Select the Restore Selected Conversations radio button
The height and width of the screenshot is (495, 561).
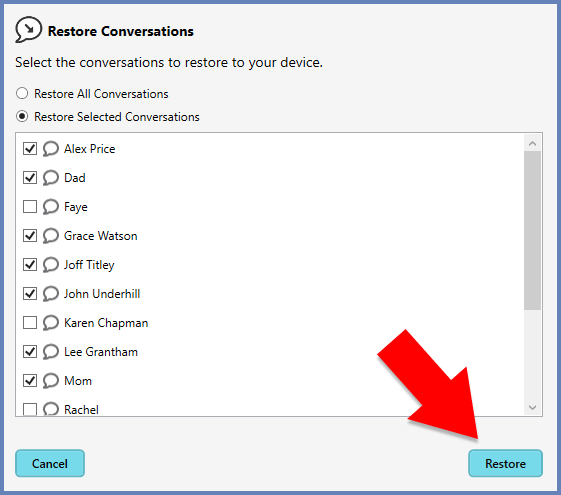tap(22, 117)
